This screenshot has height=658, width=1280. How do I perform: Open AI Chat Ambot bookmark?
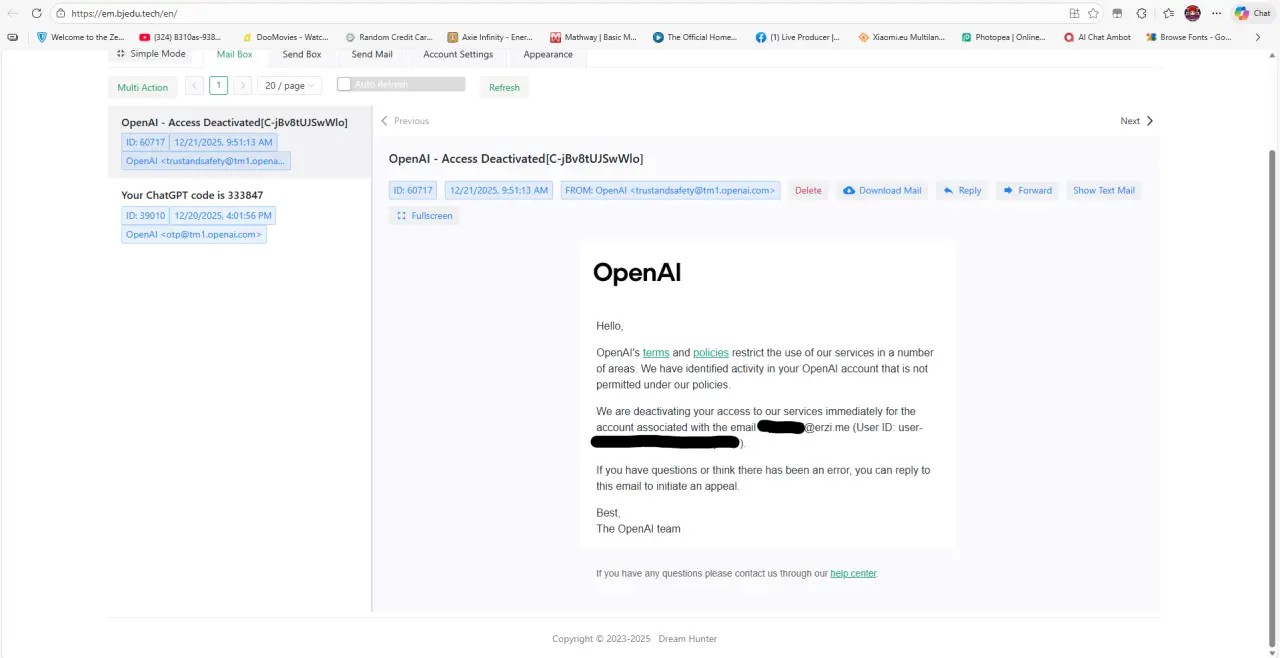(x=1098, y=37)
